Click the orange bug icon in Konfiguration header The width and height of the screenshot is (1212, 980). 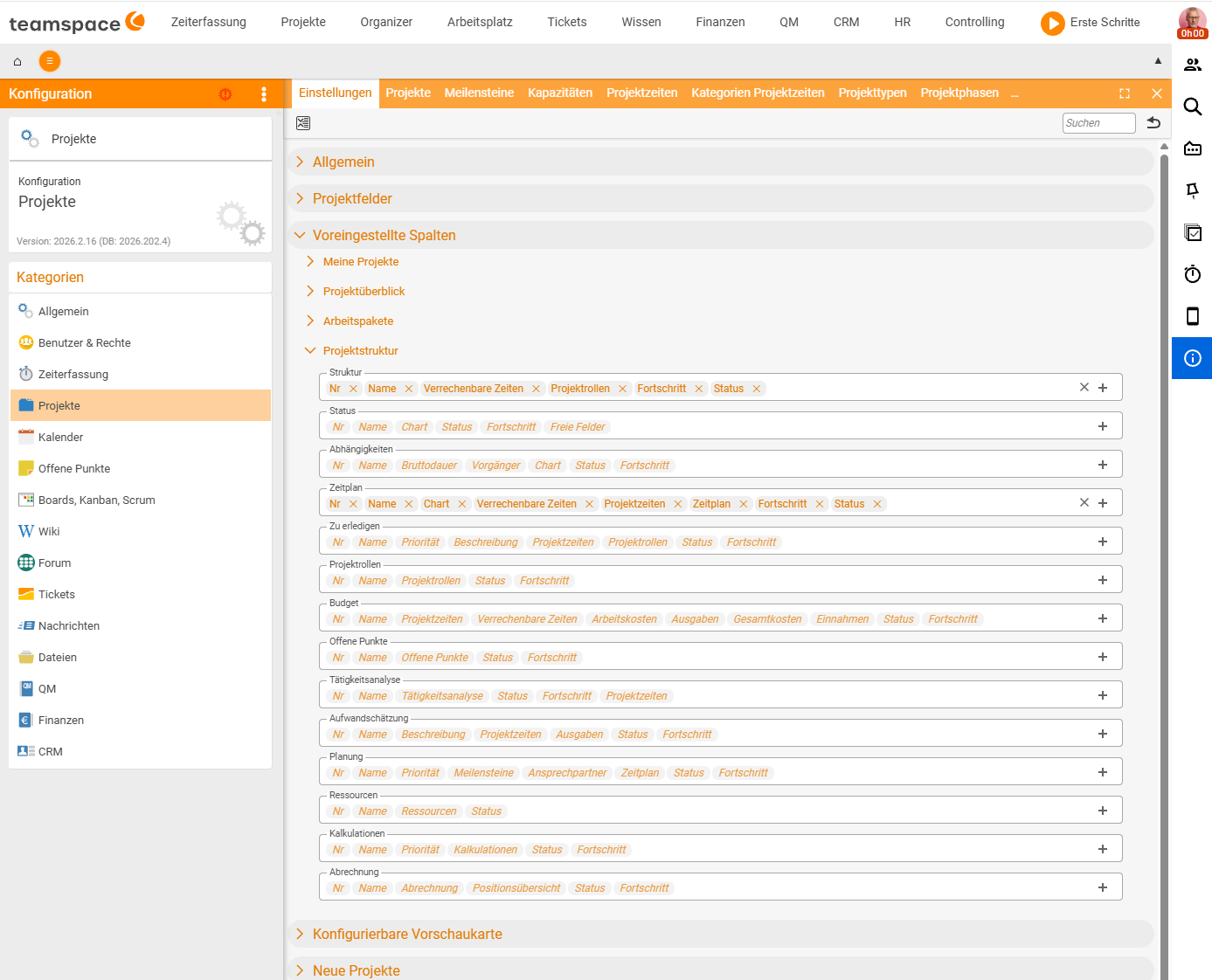point(225,94)
